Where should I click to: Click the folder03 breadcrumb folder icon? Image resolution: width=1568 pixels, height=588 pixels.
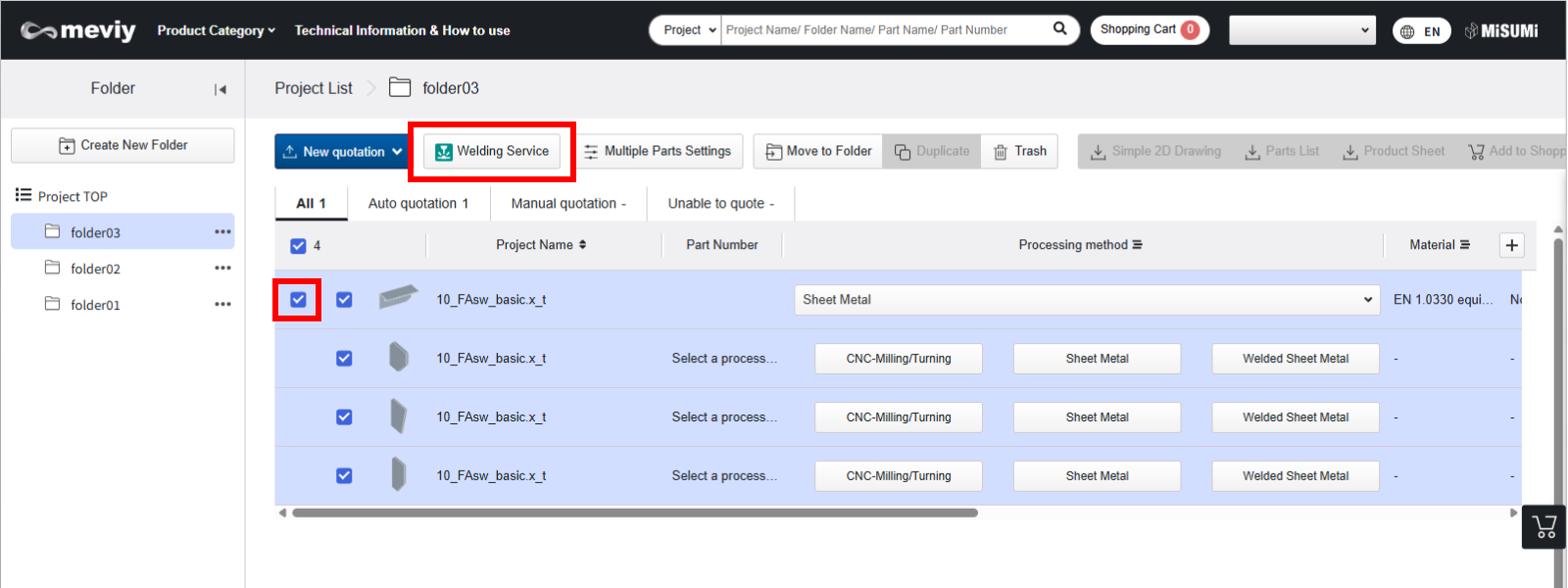(400, 87)
